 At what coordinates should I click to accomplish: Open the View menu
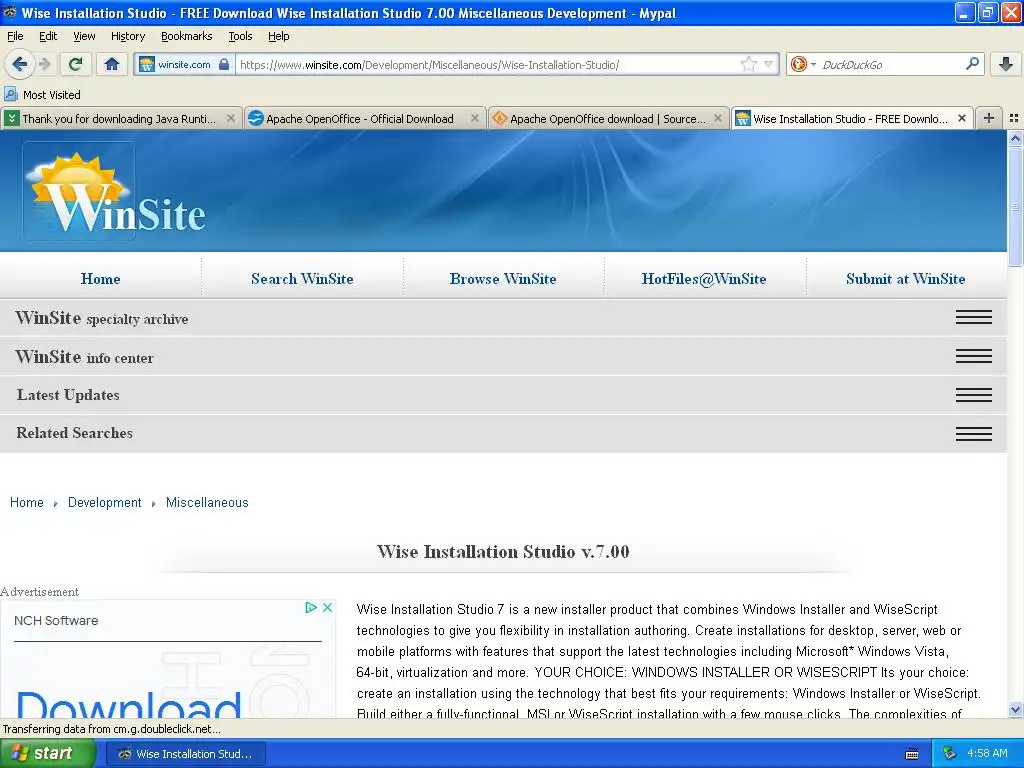coord(84,36)
